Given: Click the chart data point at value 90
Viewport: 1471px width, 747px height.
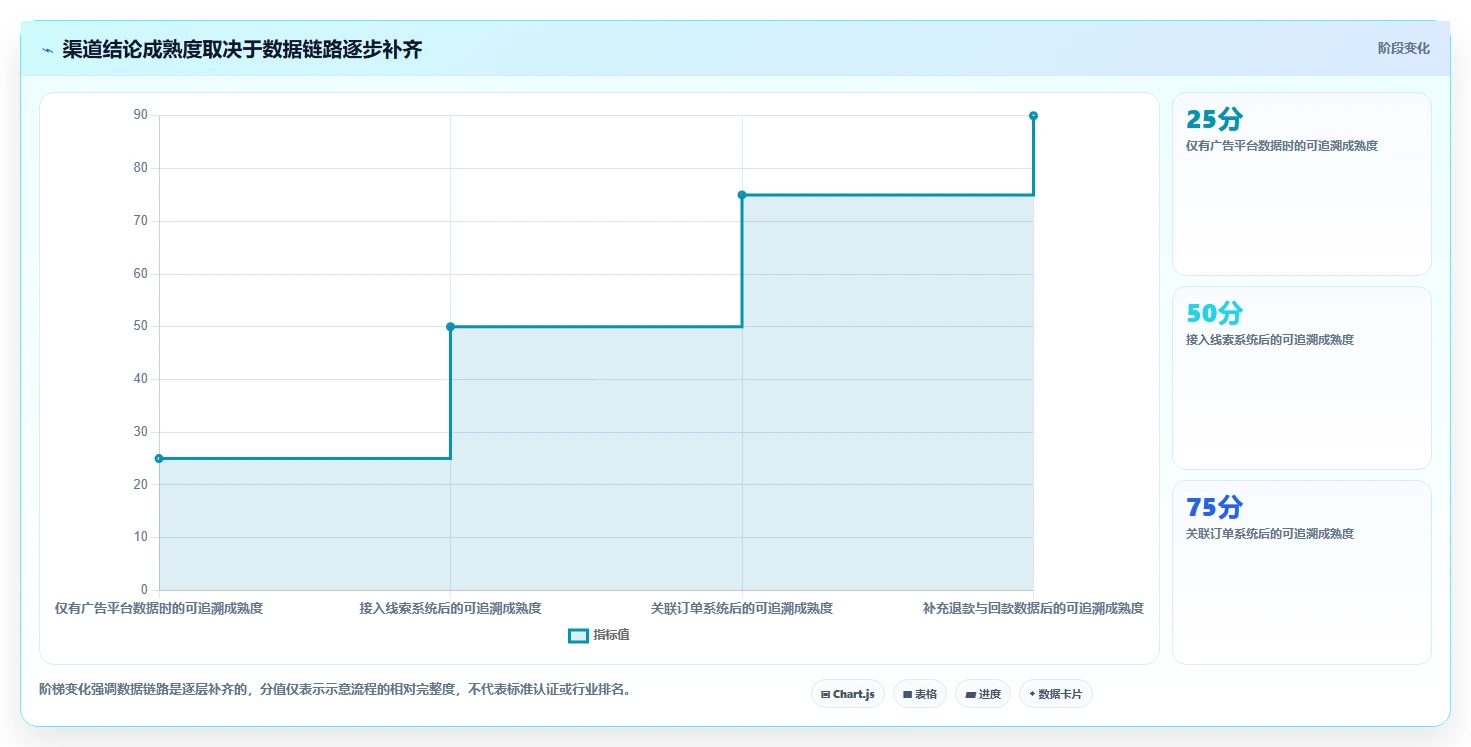Looking at the screenshot, I should tap(1033, 116).
